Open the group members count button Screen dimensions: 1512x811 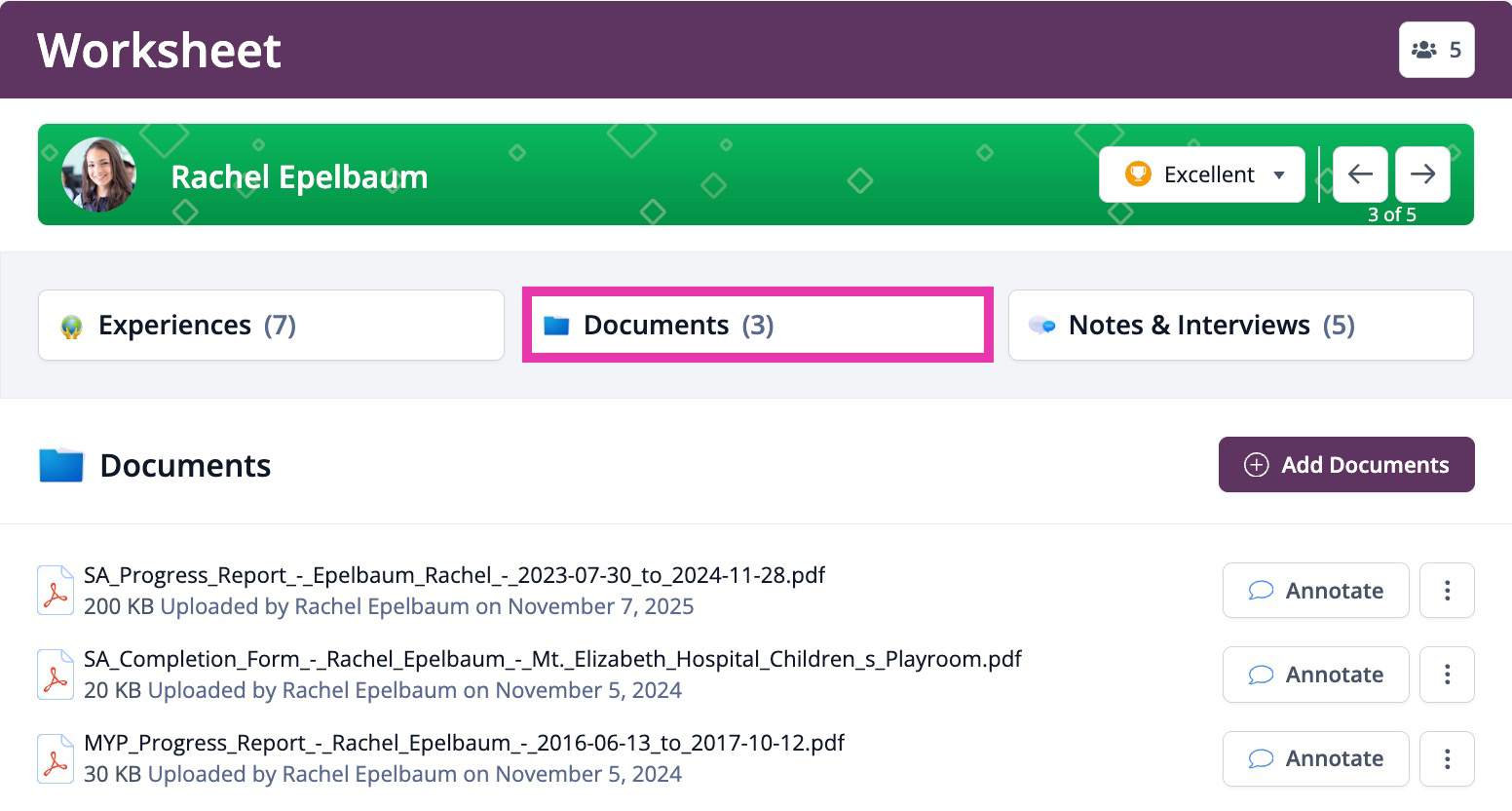pyautogui.click(x=1436, y=50)
